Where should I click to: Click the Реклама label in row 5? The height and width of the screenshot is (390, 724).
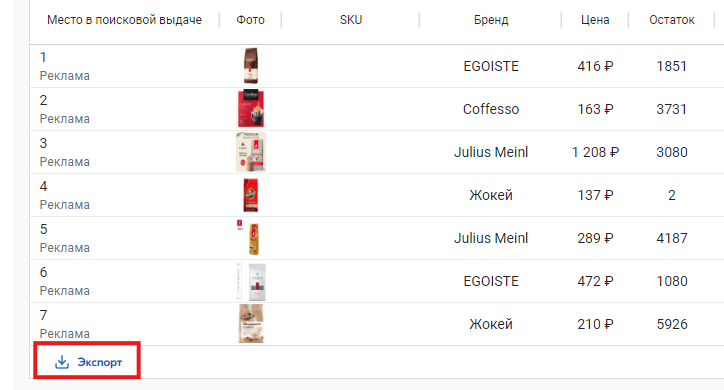(65, 248)
